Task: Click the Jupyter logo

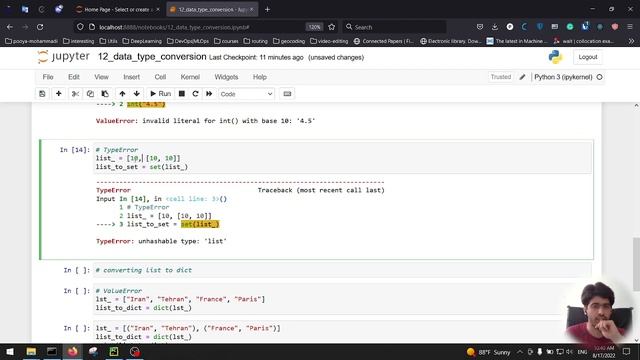Action: [x=63, y=57]
